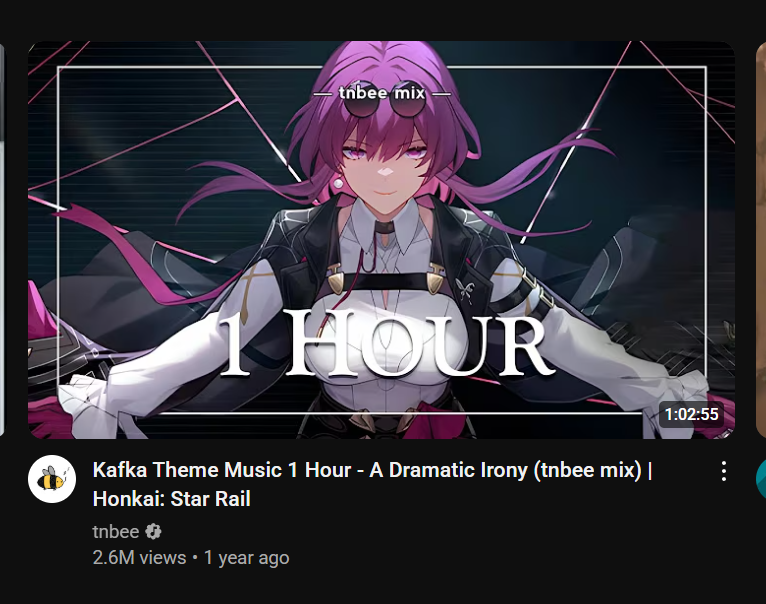Screen dimensions: 766x604
Task: Click the pearl earring on Kafka's ear
Action: [338, 184]
